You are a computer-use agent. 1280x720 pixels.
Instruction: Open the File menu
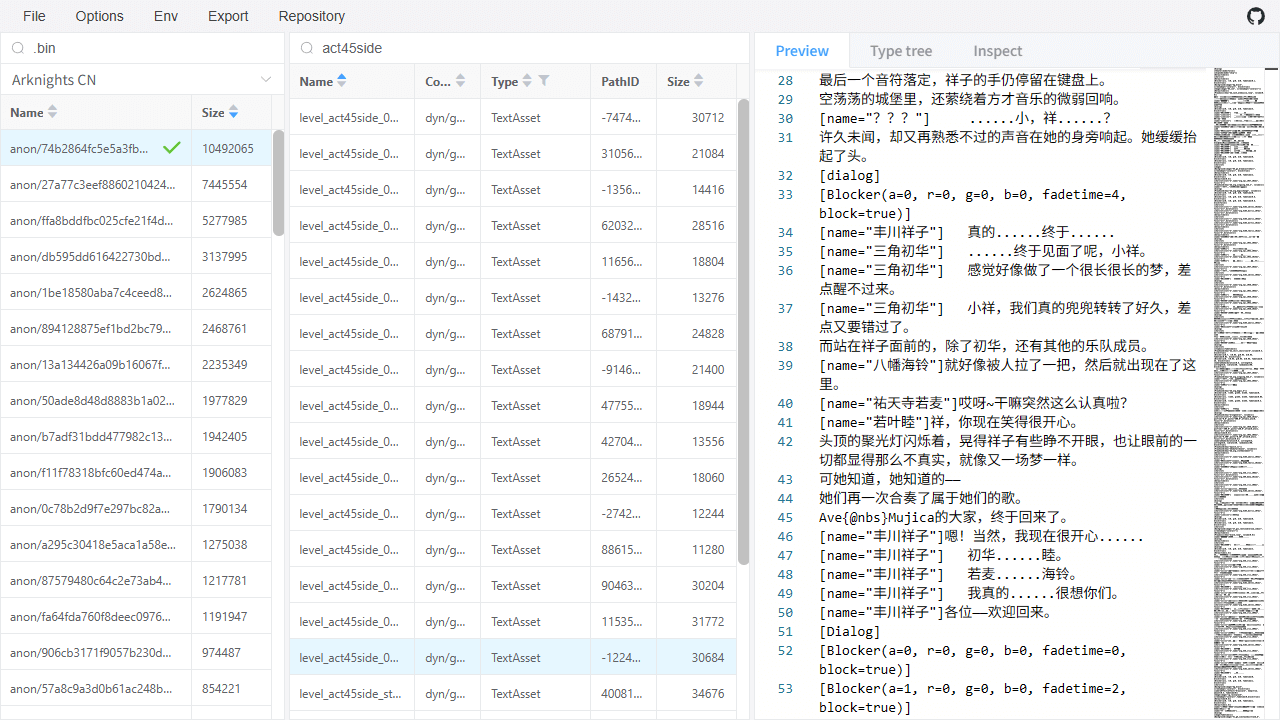click(34, 16)
